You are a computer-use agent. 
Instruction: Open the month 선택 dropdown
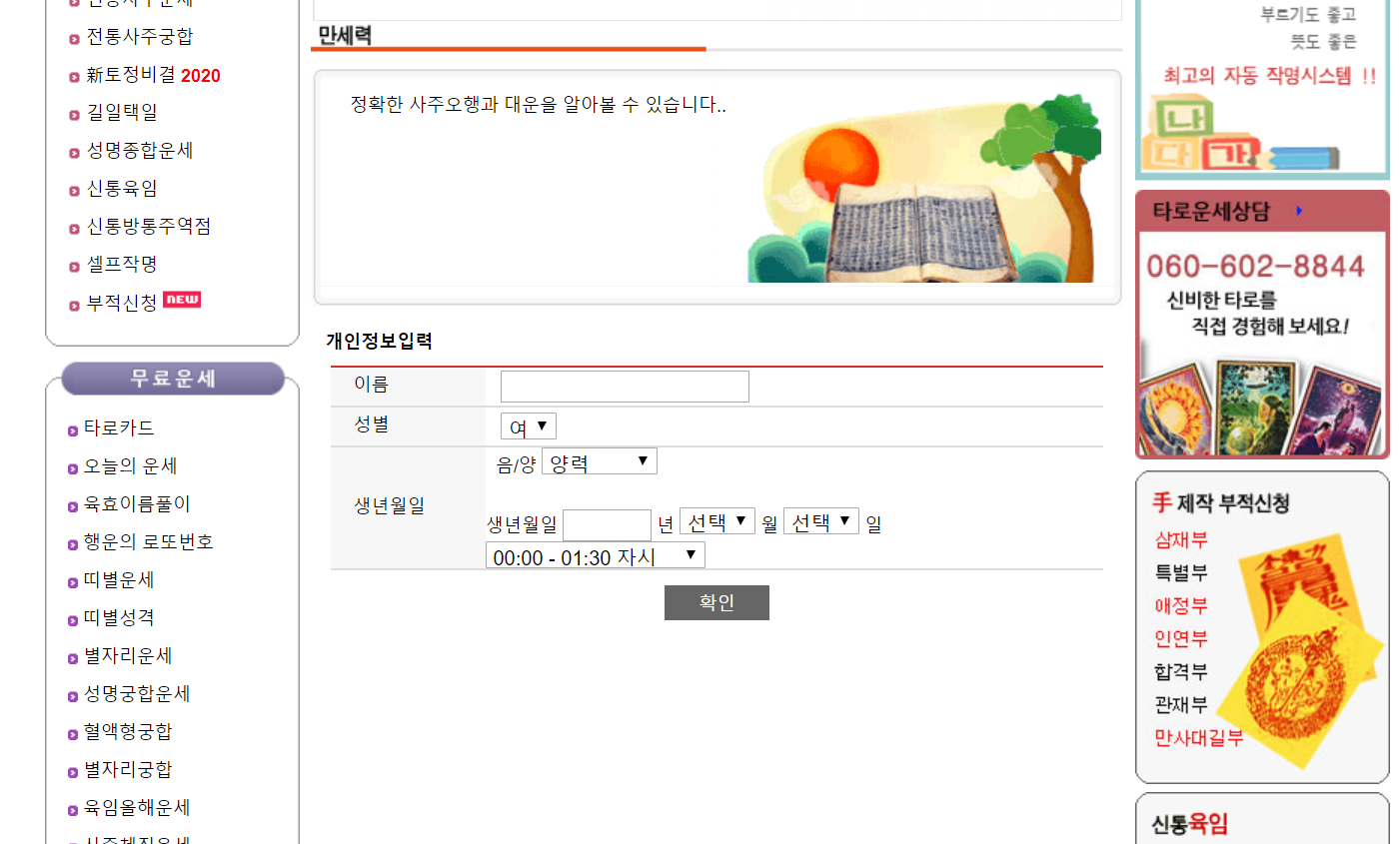pyautogui.click(x=717, y=521)
